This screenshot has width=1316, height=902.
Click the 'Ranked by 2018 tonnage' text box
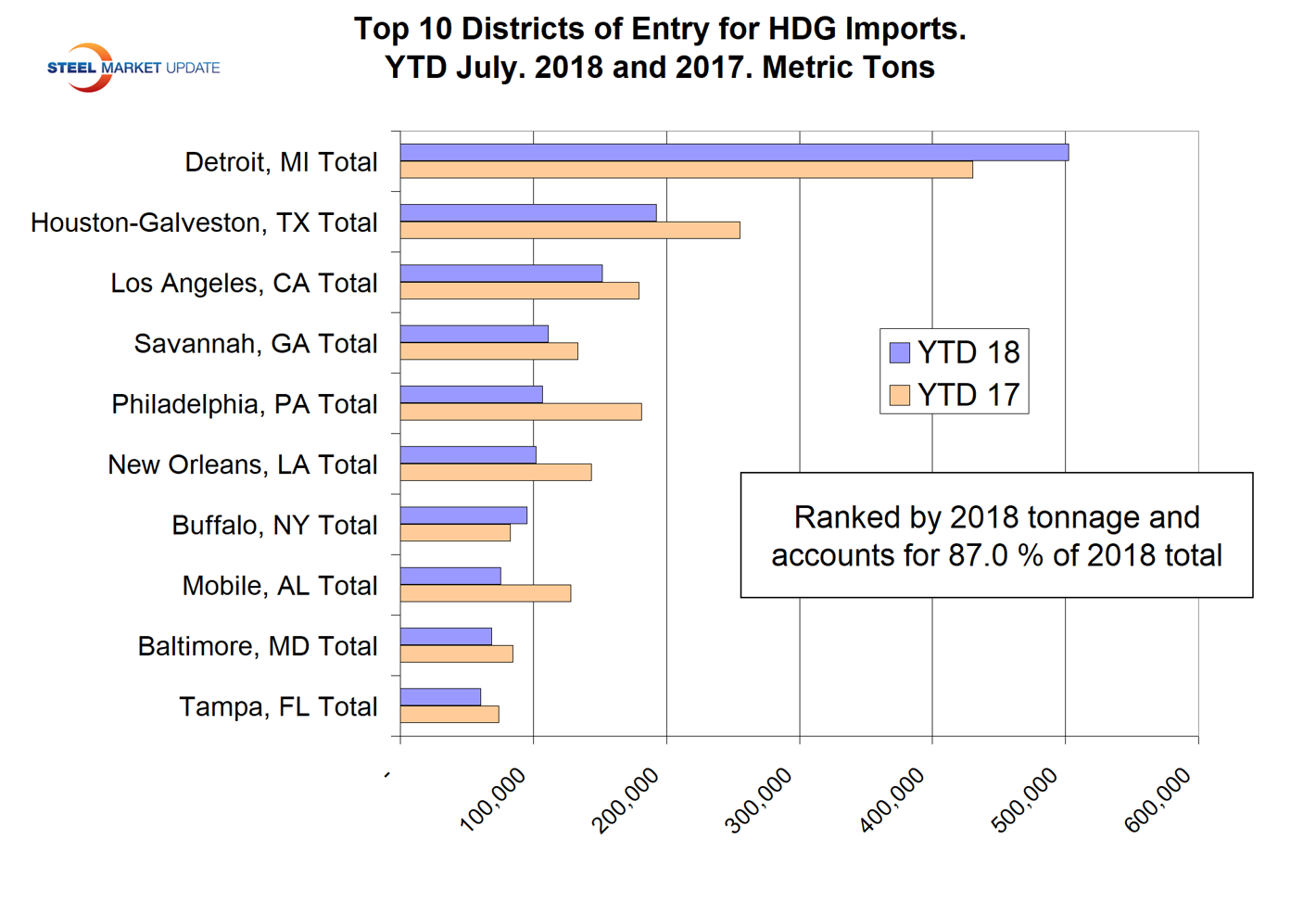coord(996,536)
